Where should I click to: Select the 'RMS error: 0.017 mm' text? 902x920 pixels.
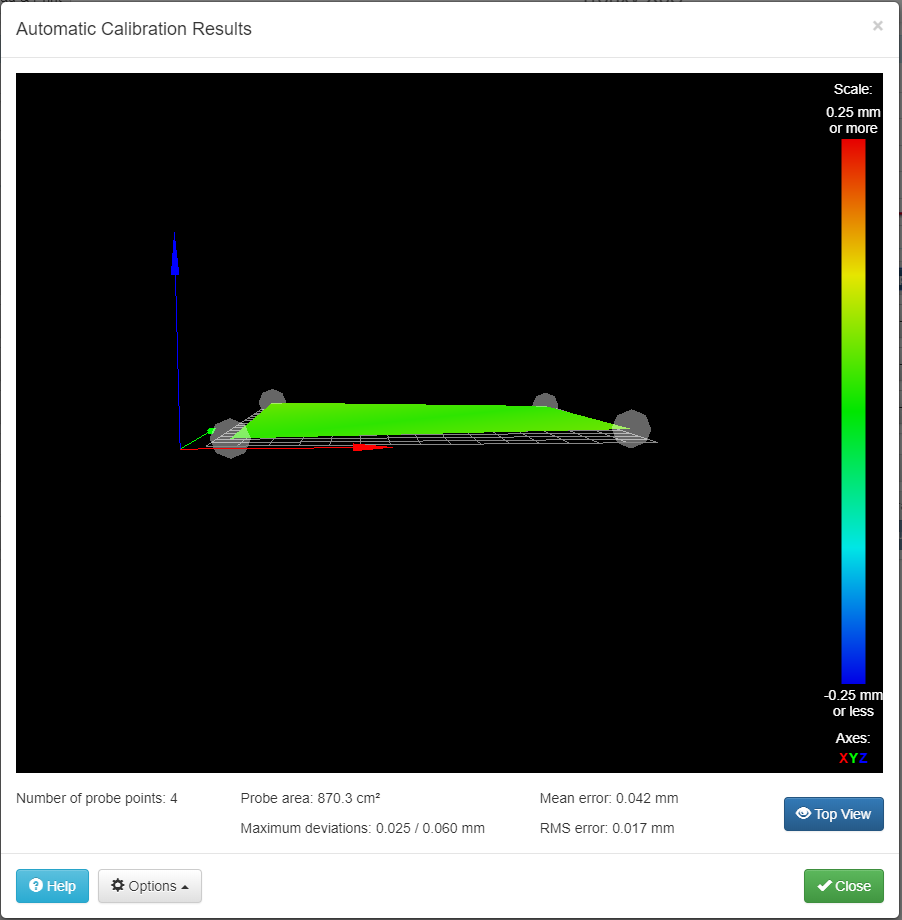pos(607,828)
